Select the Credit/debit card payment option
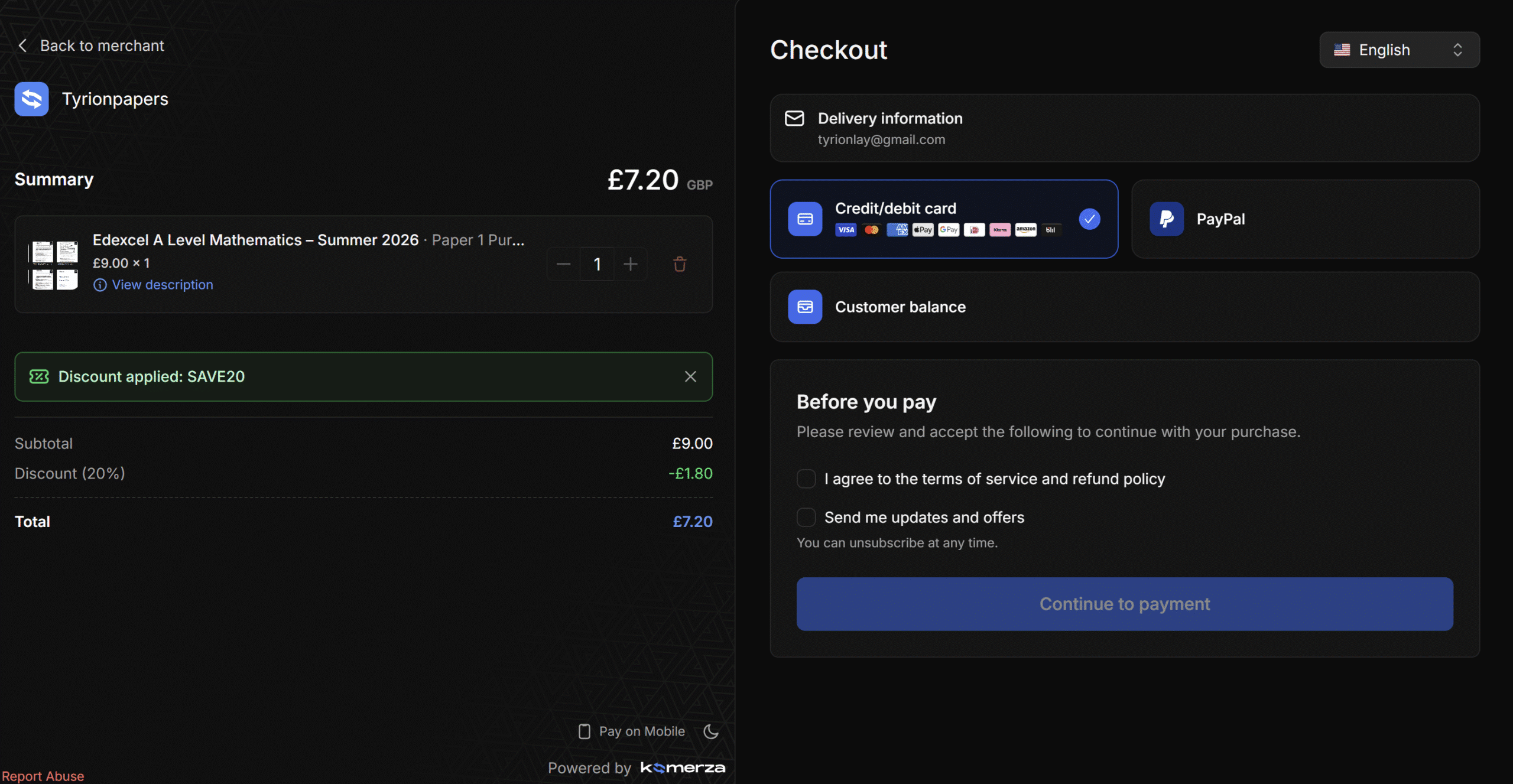Viewport: 1513px width, 784px height. pyautogui.click(x=944, y=219)
